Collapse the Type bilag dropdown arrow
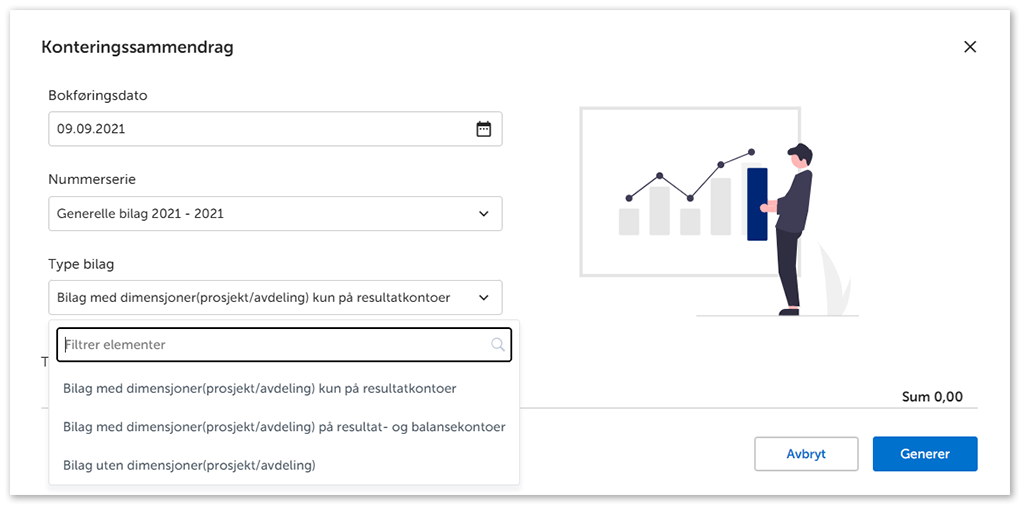 pyautogui.click(x=484, y=298)
